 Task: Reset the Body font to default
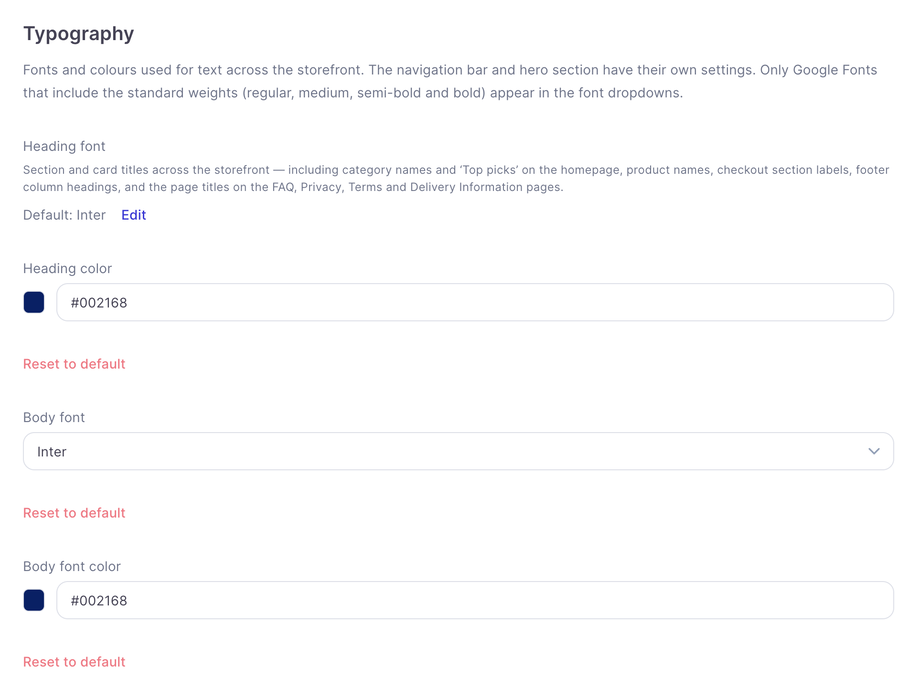coord(74,513)
